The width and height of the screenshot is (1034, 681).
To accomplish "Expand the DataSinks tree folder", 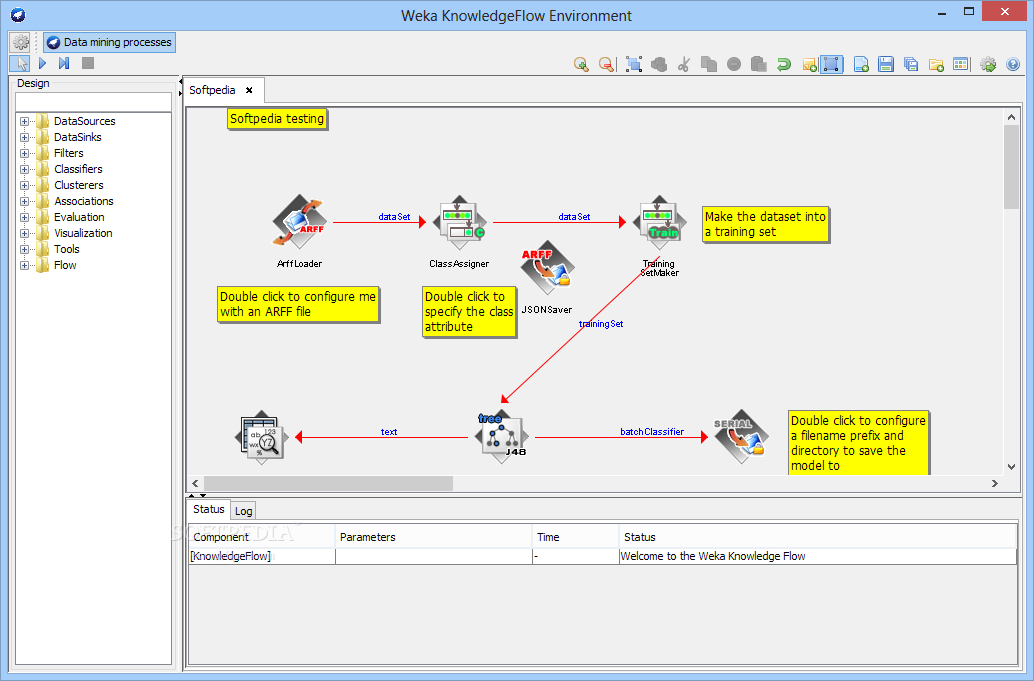I will click(x=24, y=137).
